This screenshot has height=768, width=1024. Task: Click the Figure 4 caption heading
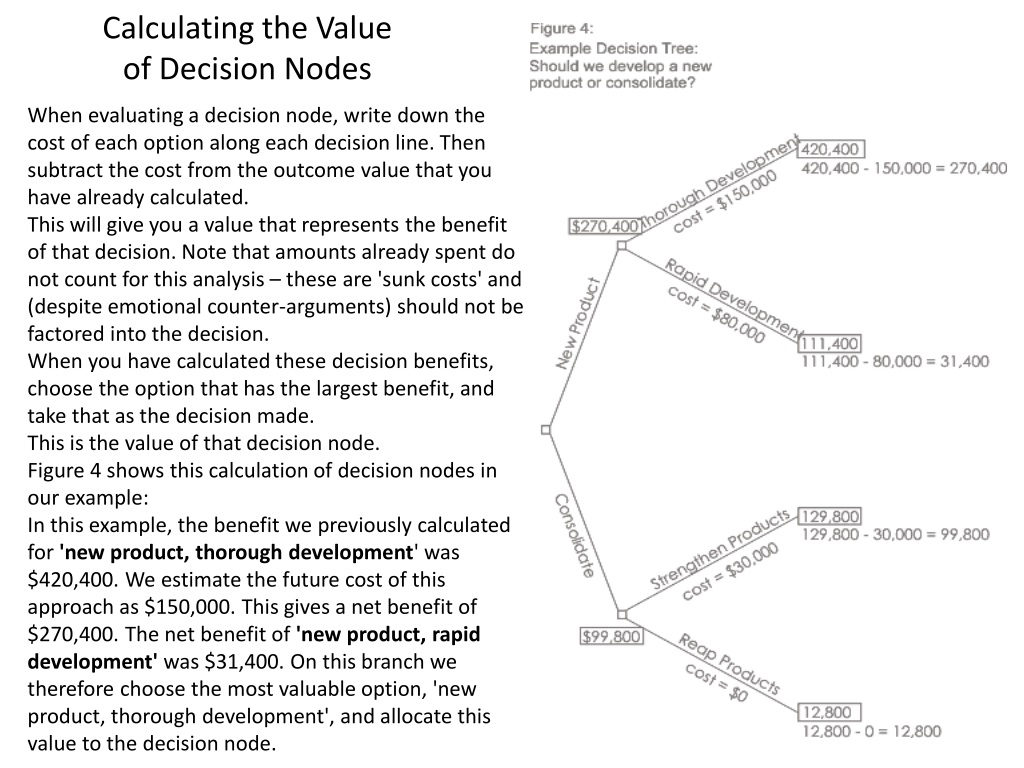(561, 29)
